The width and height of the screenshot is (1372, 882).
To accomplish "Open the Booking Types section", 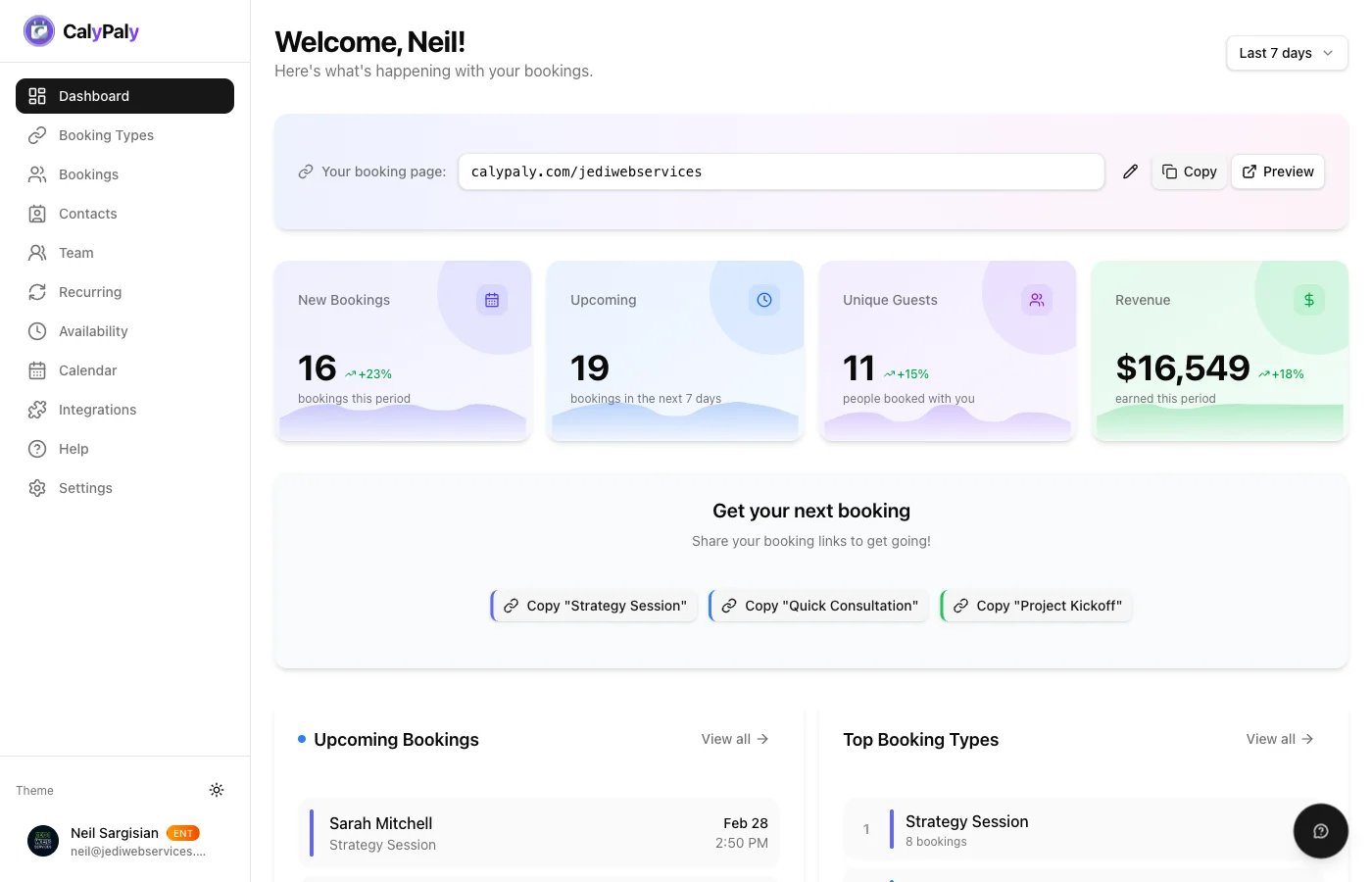I will point(105,135).
